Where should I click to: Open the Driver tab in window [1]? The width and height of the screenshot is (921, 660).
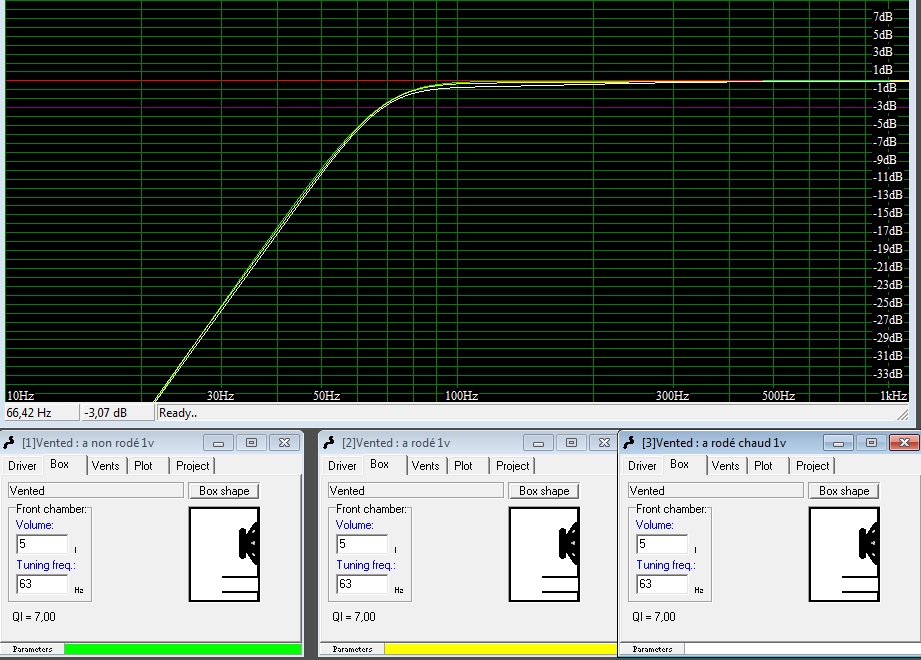point(22,465)
